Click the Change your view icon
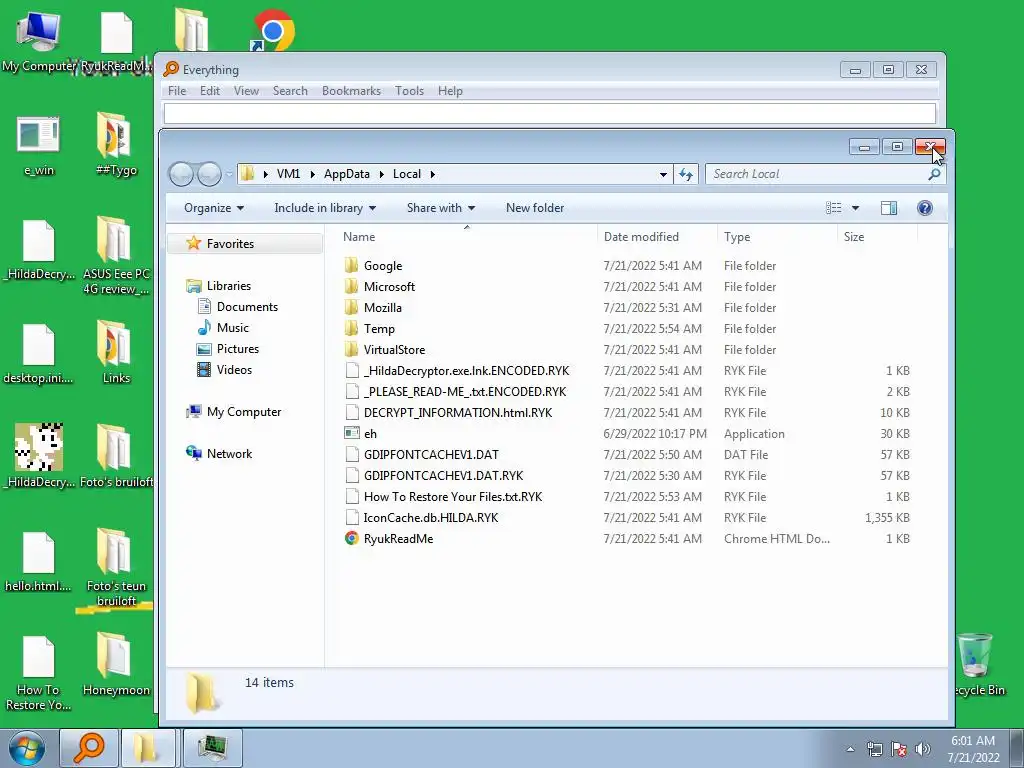1024x768 pixels. pyautogui.click(x=833, y=208)
